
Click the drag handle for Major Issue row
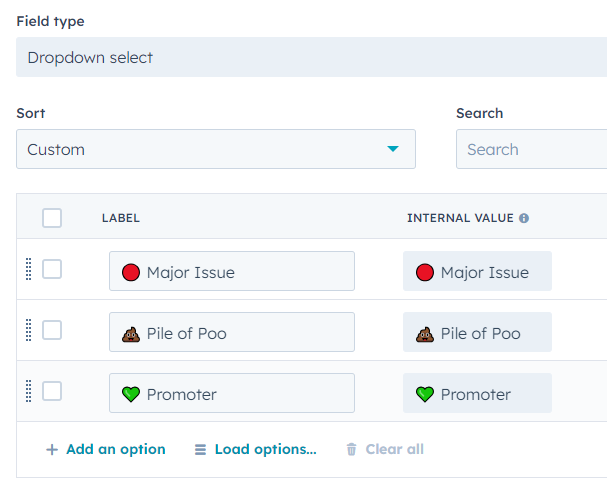(28, 270)
